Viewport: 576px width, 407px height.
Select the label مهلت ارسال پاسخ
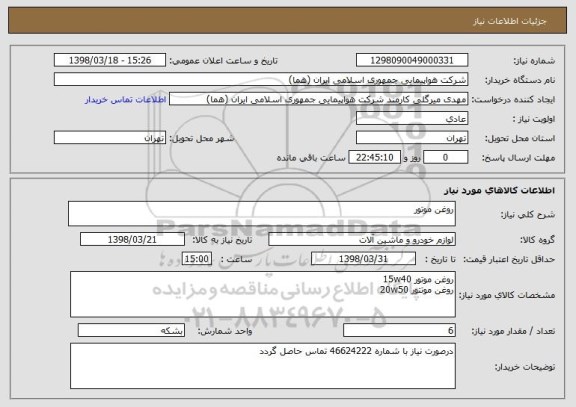518,158
